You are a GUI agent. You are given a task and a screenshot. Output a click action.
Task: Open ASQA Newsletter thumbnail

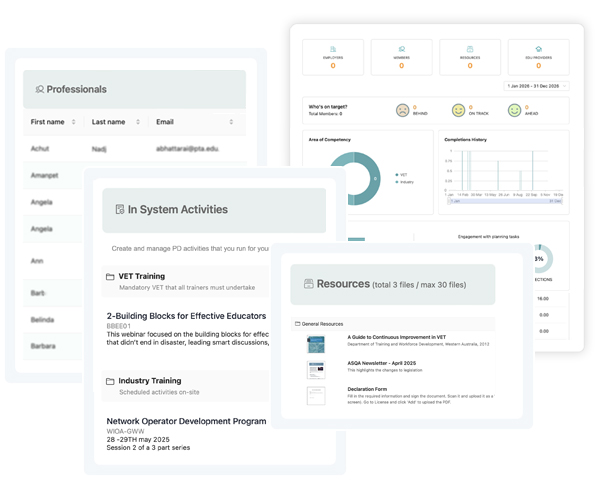(x=316, y=370)
